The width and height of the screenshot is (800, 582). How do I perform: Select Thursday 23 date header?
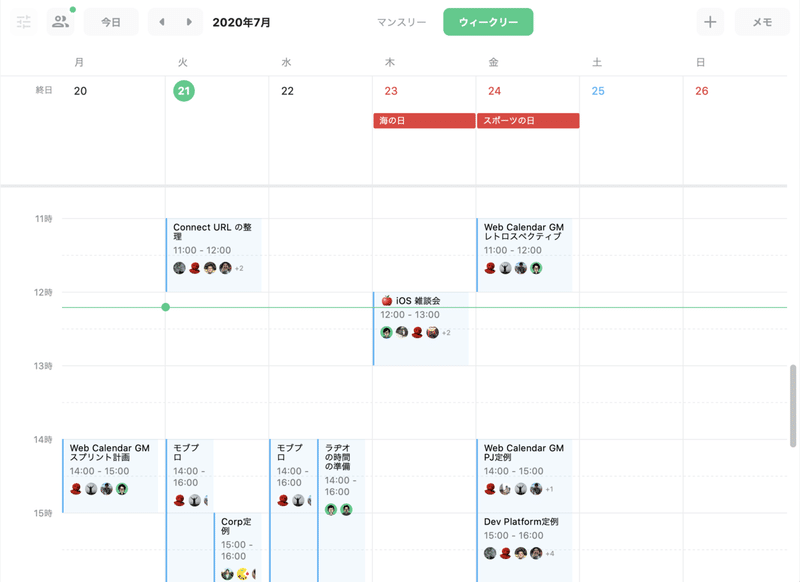click(x=392, y=90)
